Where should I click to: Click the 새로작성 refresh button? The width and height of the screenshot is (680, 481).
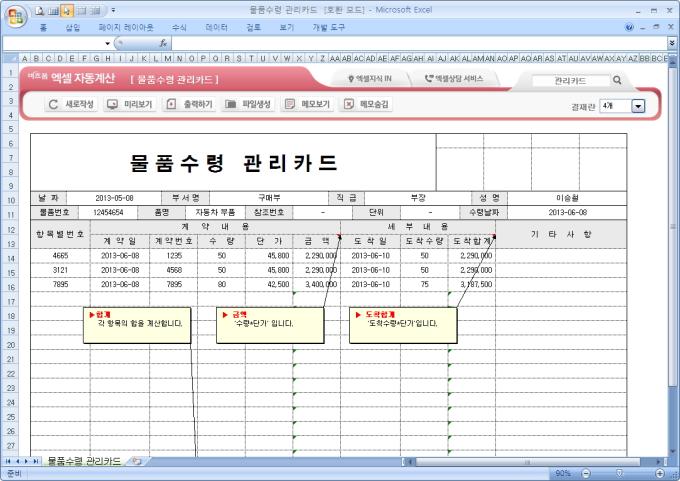(71, 104)
